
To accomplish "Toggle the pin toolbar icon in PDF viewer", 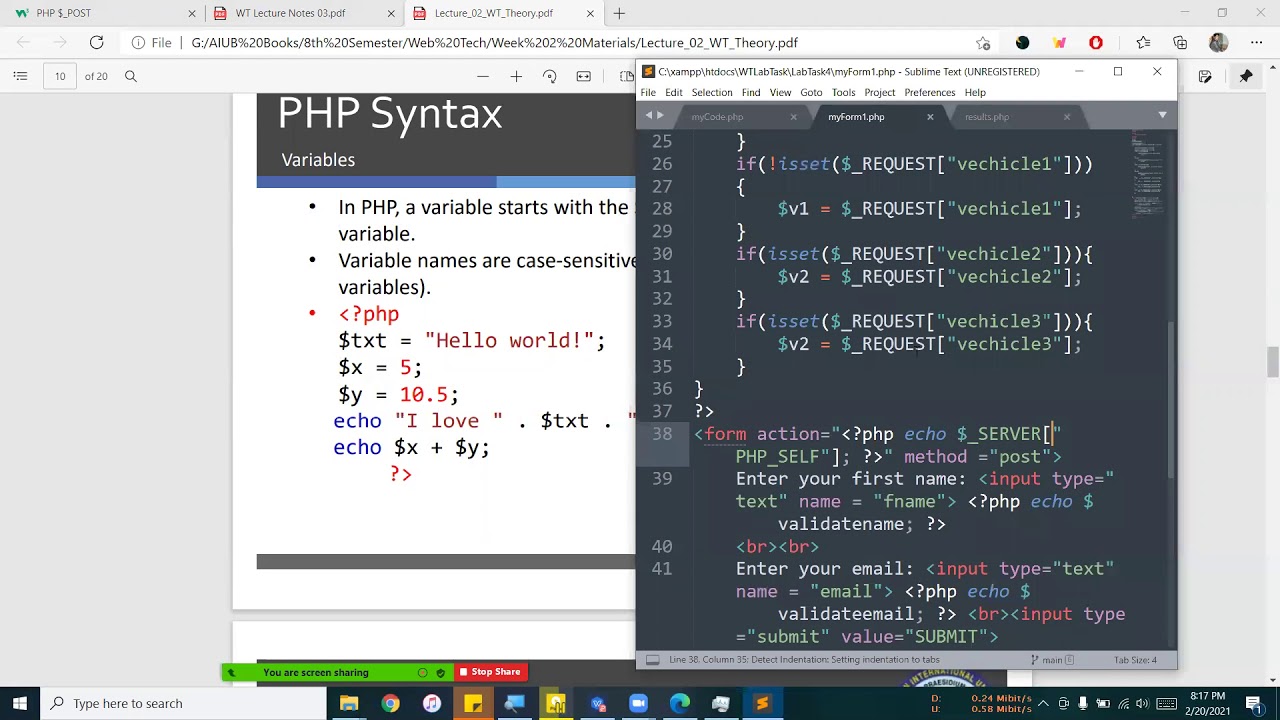I will [x=1246, y=76].
